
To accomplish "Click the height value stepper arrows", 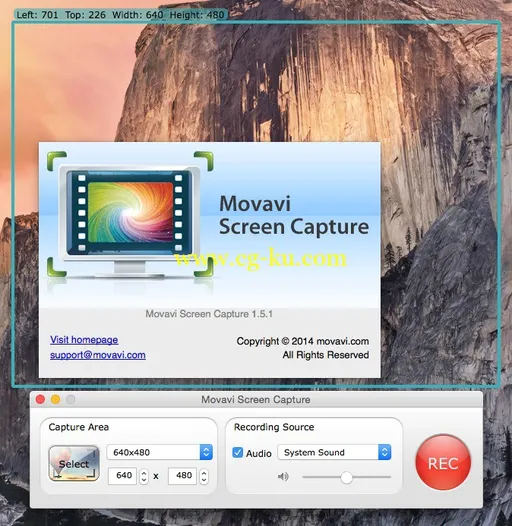I will click(x=204, y=476).
